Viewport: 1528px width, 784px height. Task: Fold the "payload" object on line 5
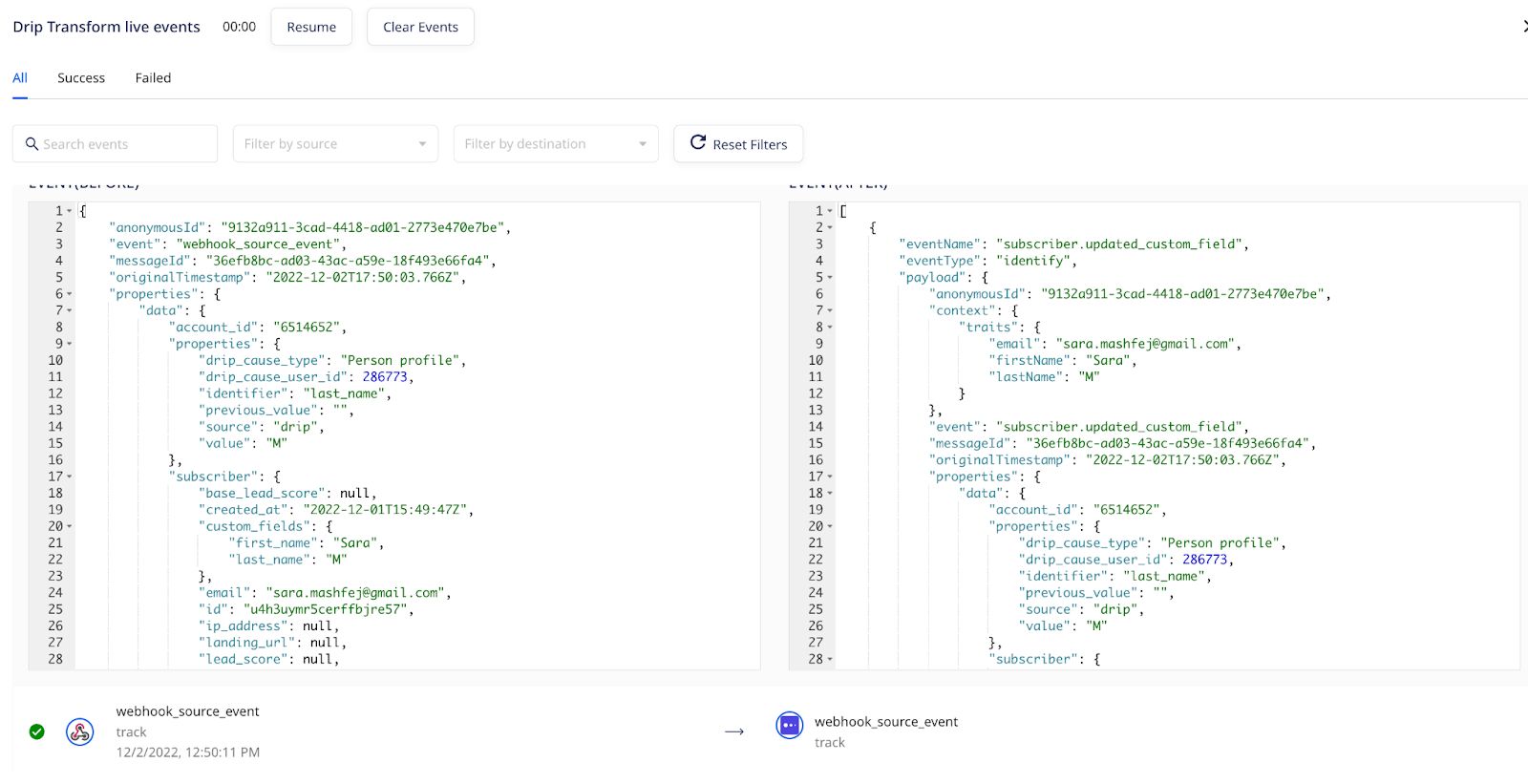tap(830, 277)
